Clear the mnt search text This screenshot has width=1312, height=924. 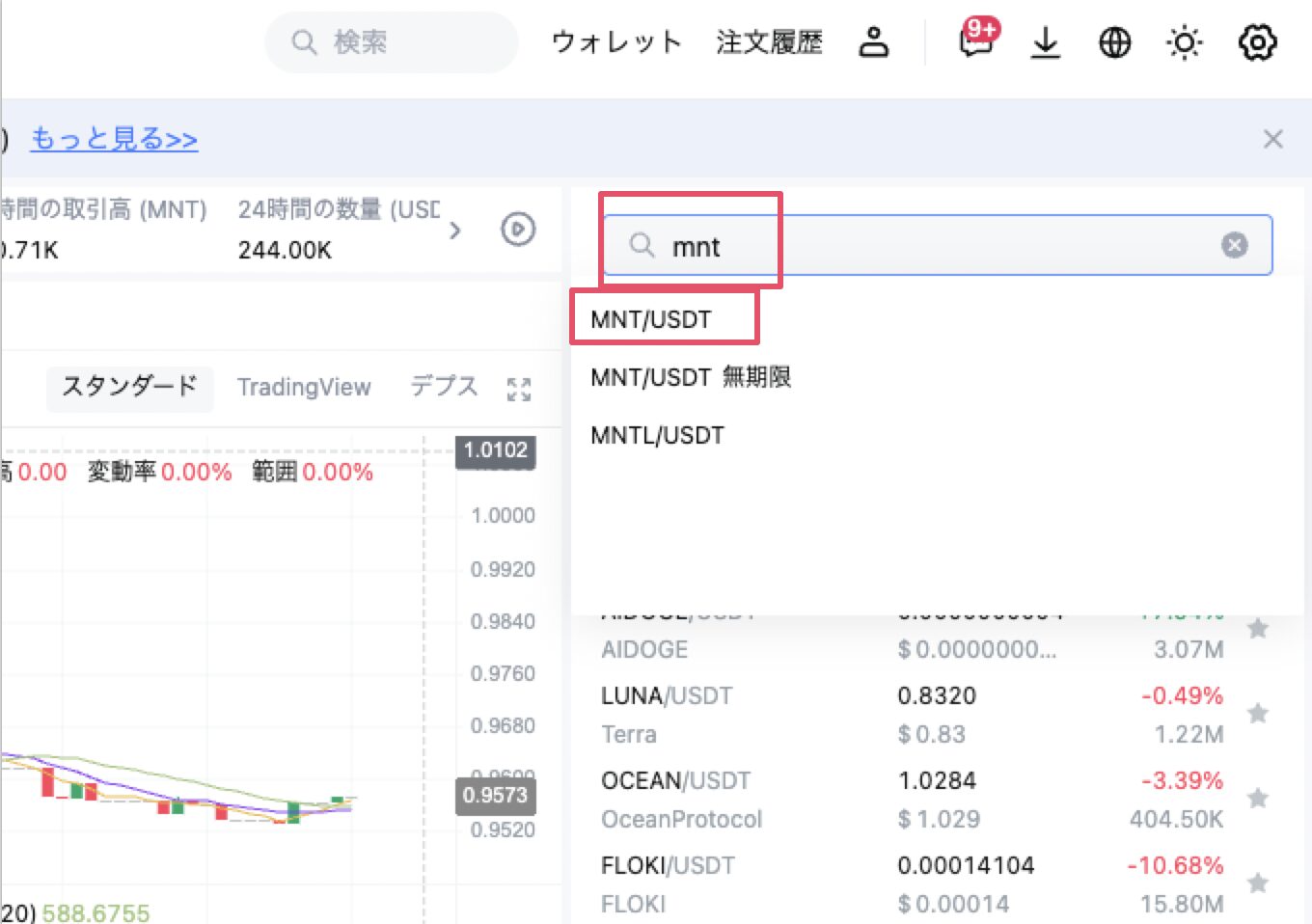pos(1234,245)
